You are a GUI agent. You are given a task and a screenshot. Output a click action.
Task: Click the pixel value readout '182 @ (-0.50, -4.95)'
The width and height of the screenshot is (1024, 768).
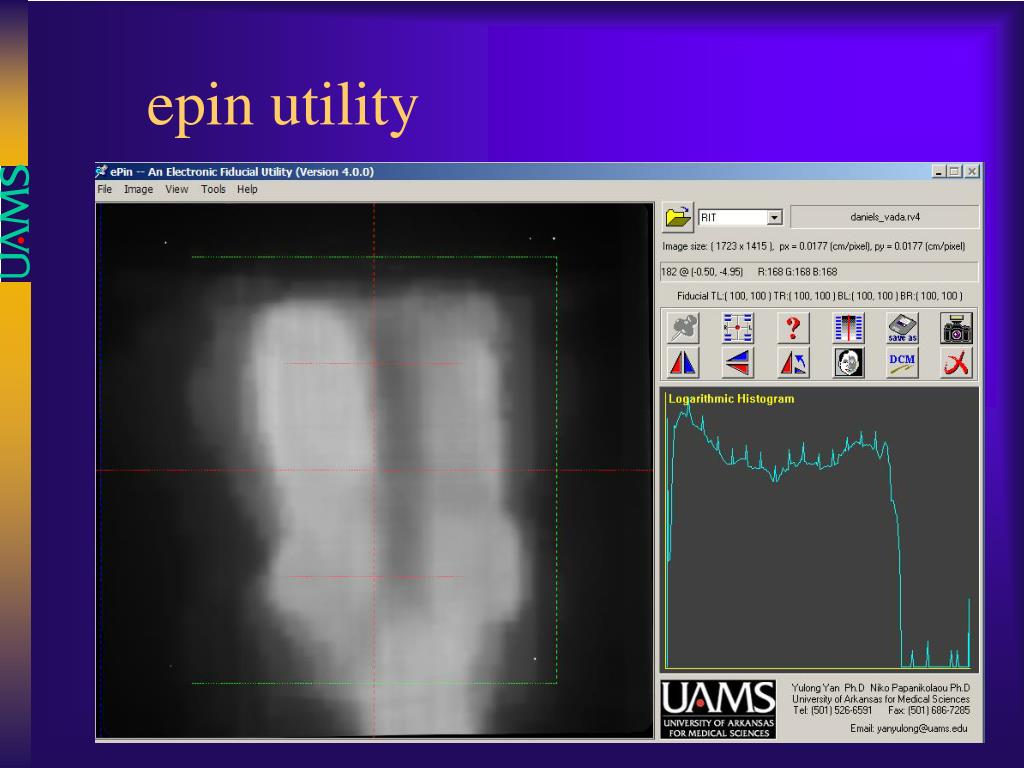point(702,272)
